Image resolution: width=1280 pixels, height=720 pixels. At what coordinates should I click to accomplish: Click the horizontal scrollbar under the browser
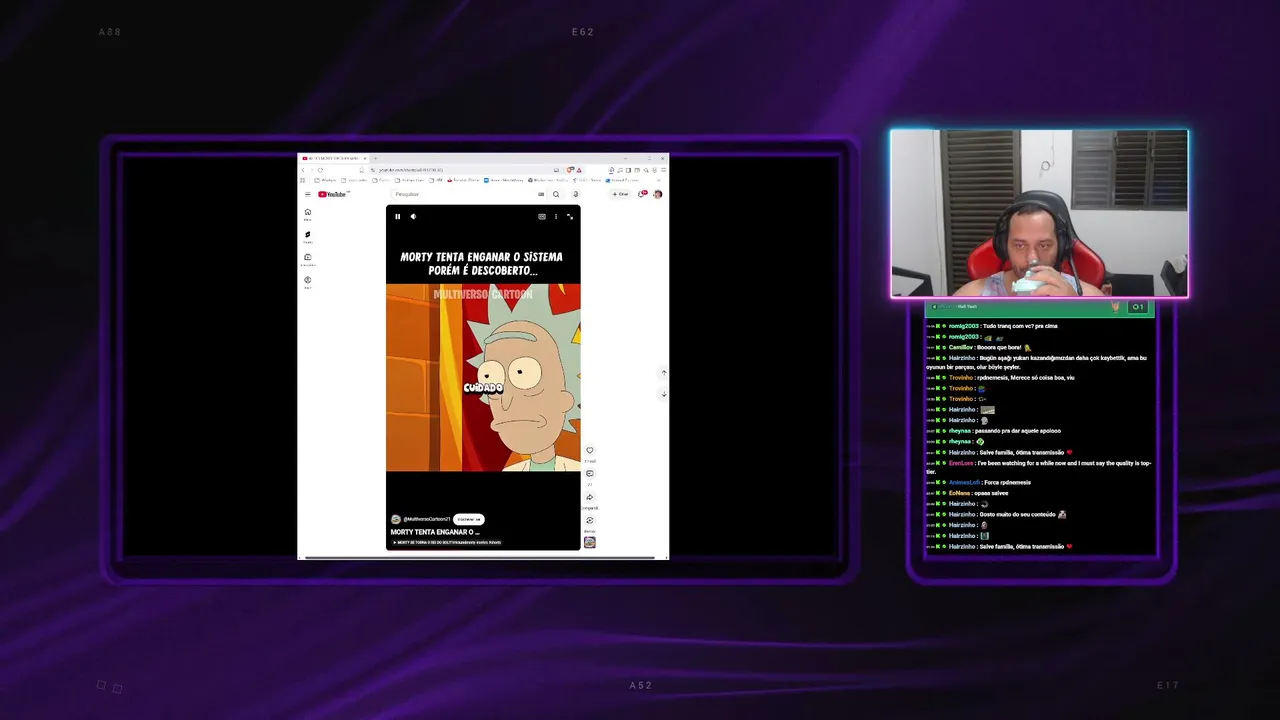click(x=480, y=557)
